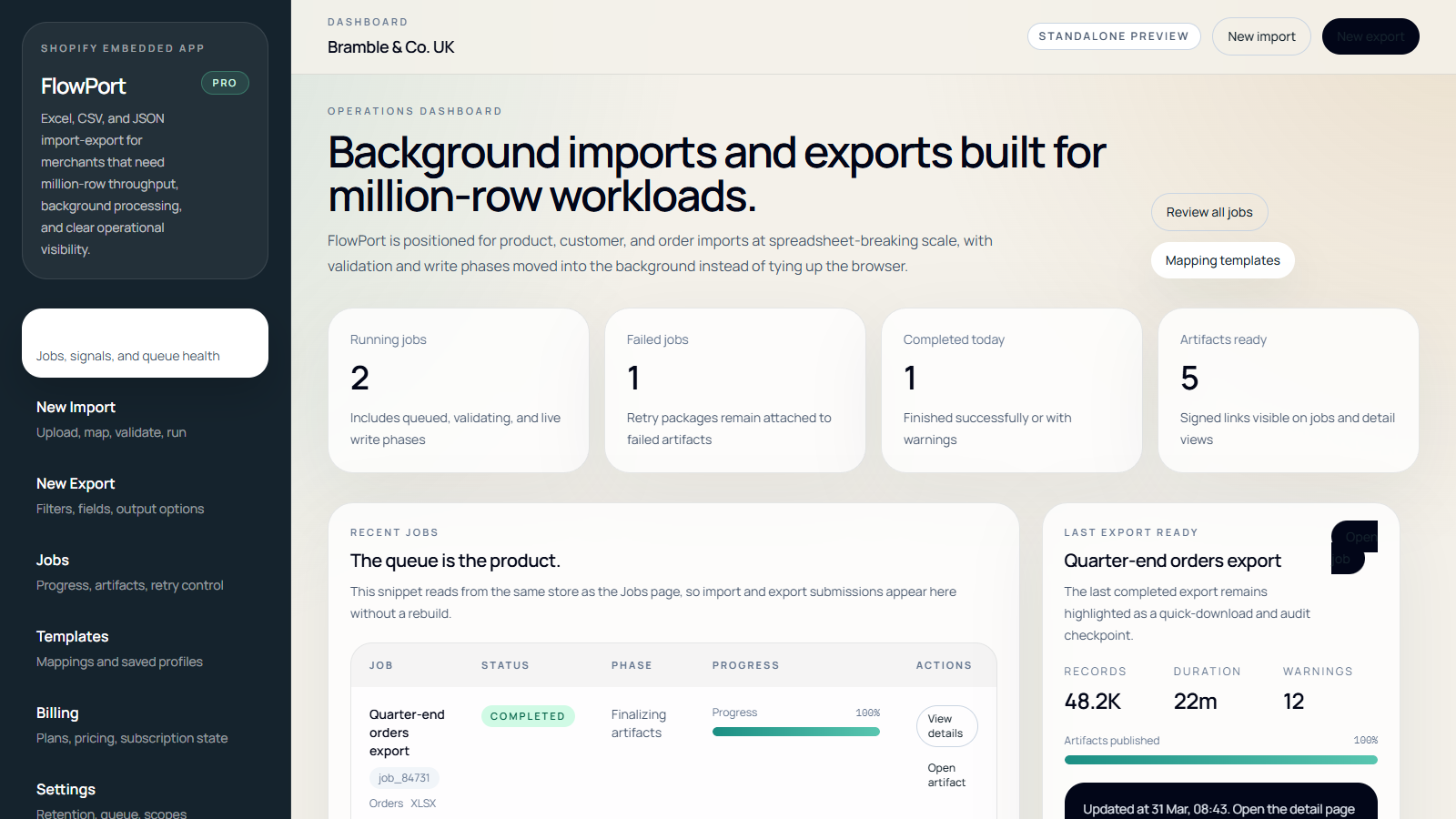Screen dimensions: 1456x819
Task: Click the Open job button on export card
Action: tap(1354, 547)
